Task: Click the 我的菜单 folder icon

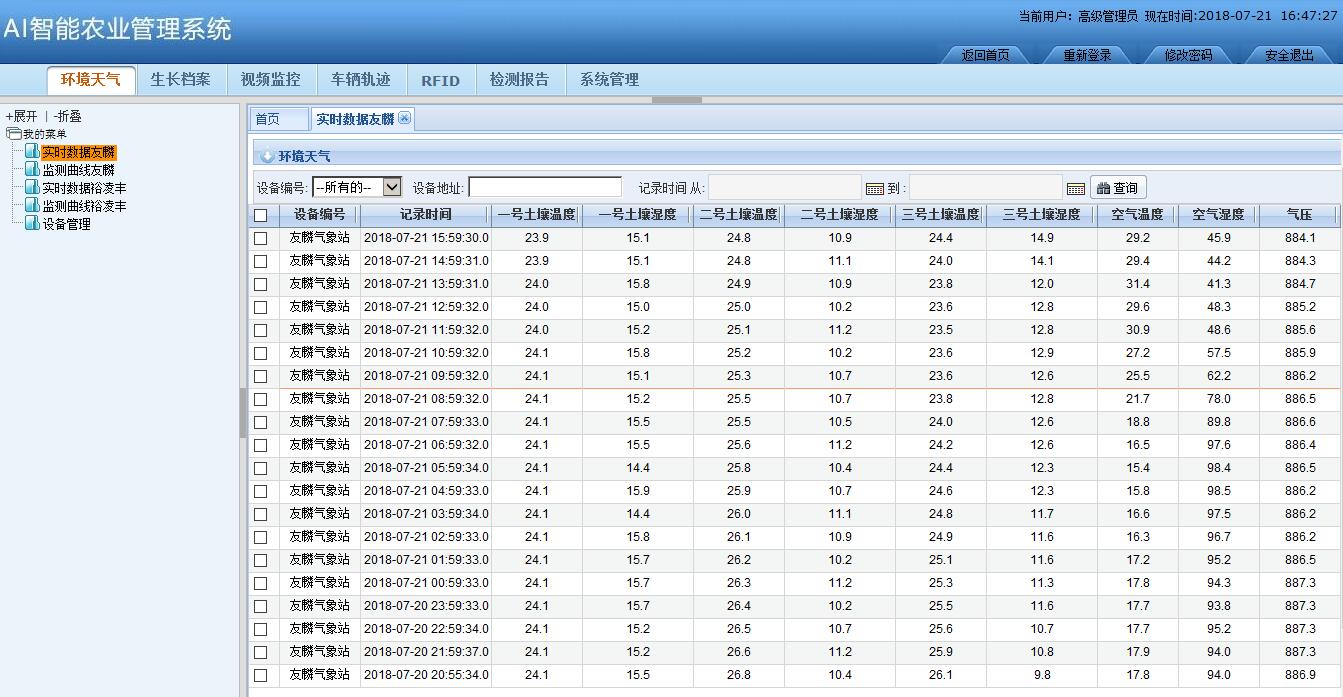Action: tap(13, 134)
